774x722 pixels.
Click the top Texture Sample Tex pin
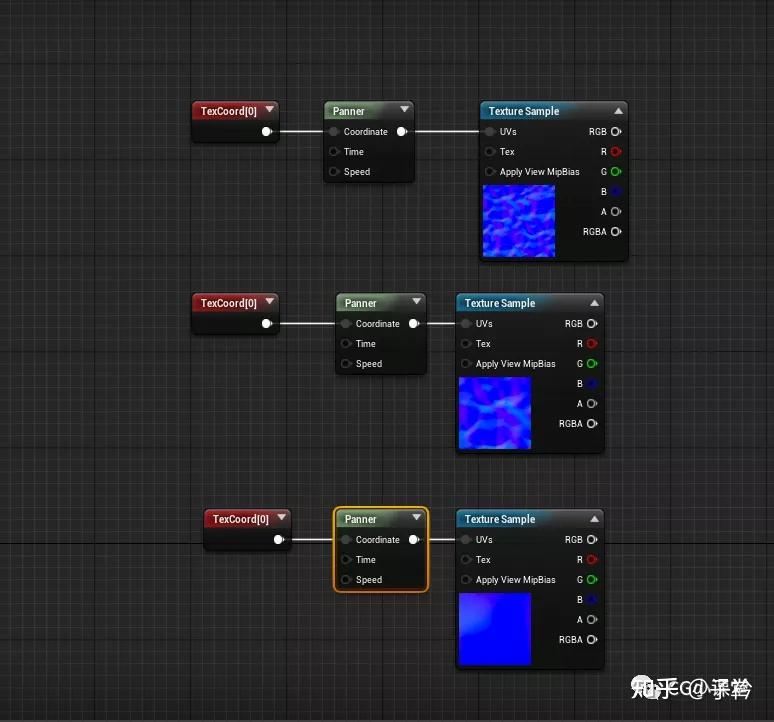click(x=490, y=152)
